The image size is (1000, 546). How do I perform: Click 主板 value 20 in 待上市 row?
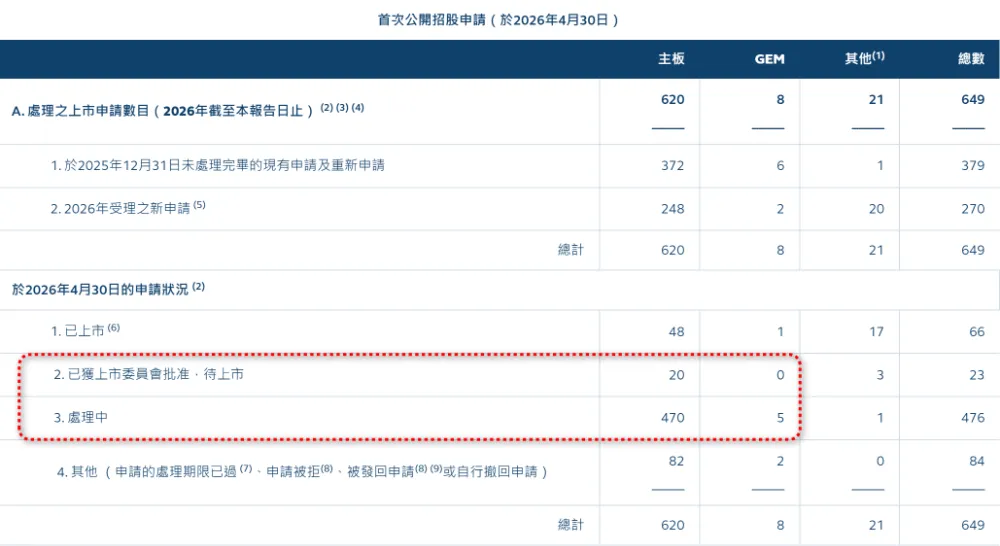coord(677,375)
